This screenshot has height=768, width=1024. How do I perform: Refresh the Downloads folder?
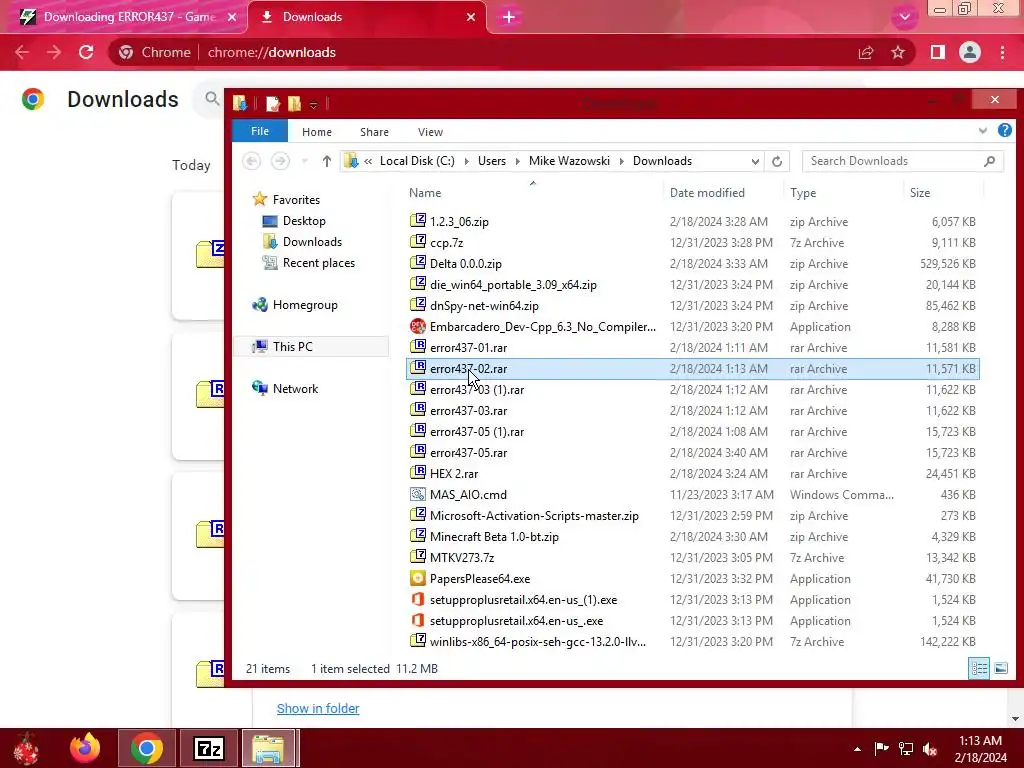(x=776, y=161)
